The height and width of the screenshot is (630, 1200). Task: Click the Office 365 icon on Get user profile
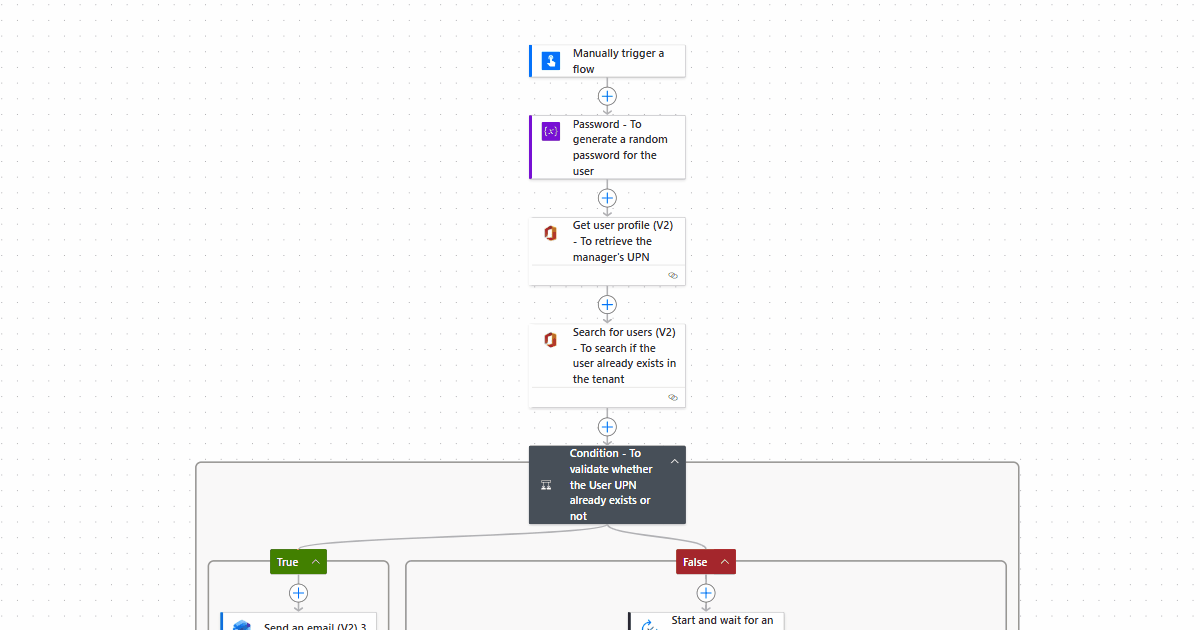[x=550, y=233]
